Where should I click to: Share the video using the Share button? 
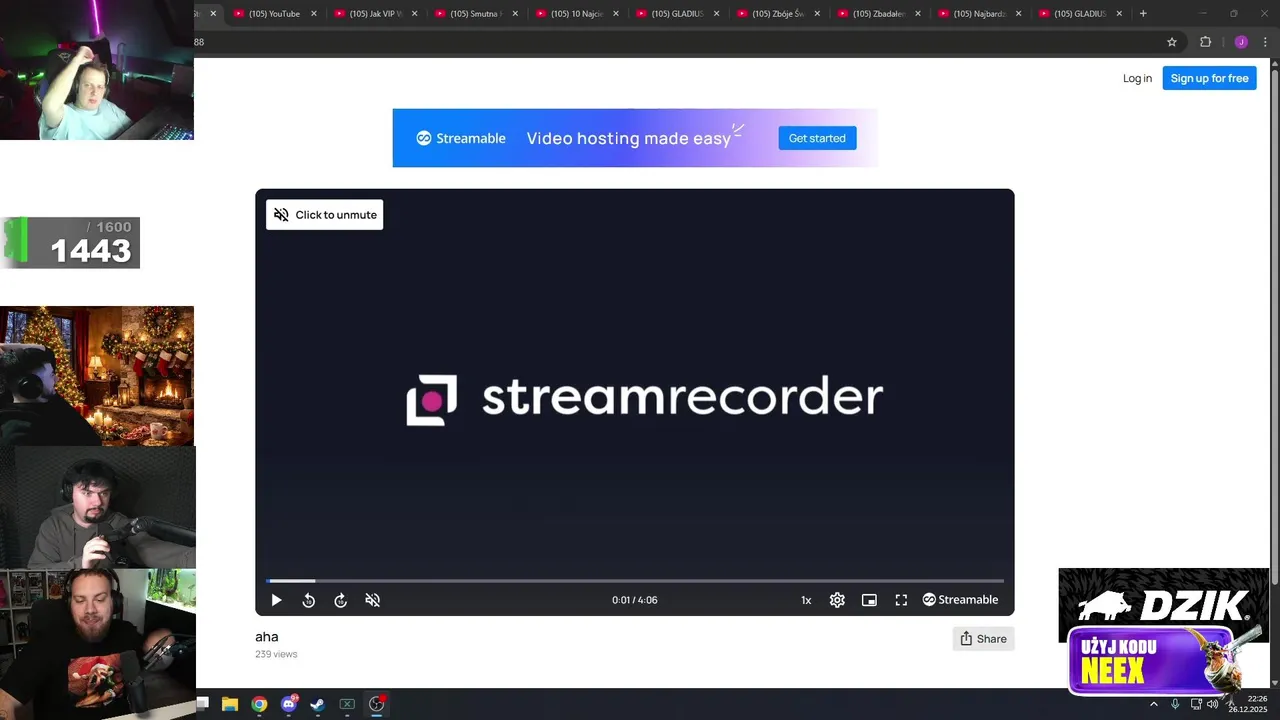[983, 639]
